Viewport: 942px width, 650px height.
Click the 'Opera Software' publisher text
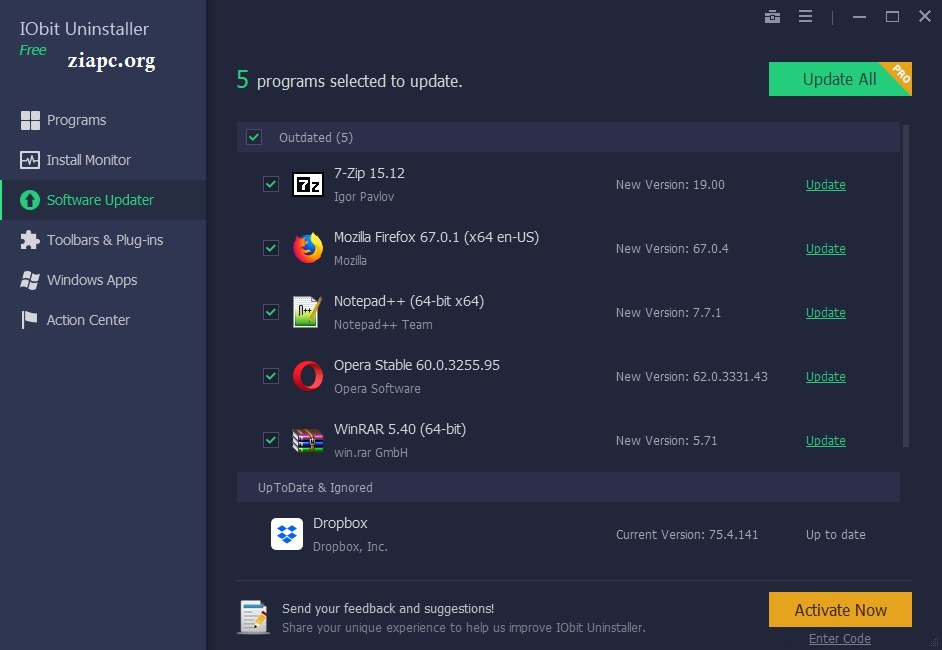pyautogui.click(x=377, y=389)
